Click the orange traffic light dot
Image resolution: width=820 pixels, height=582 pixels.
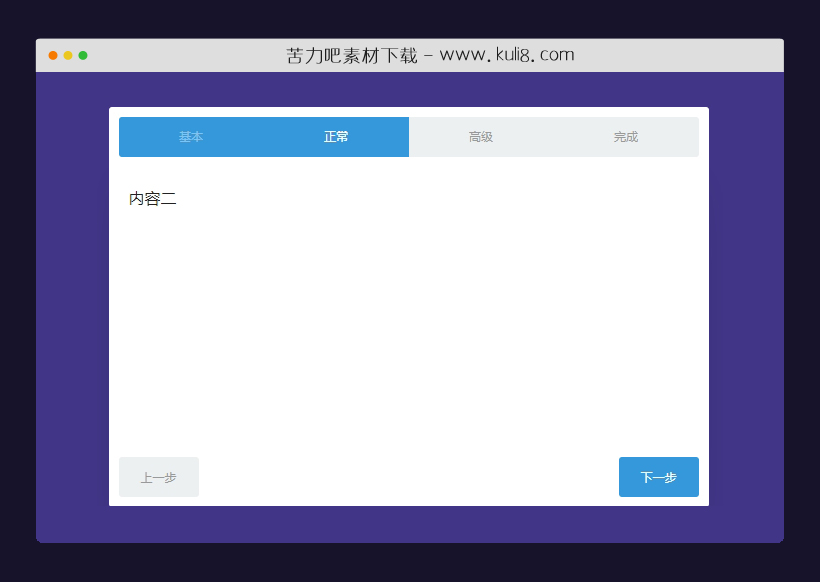pos(66,55)
